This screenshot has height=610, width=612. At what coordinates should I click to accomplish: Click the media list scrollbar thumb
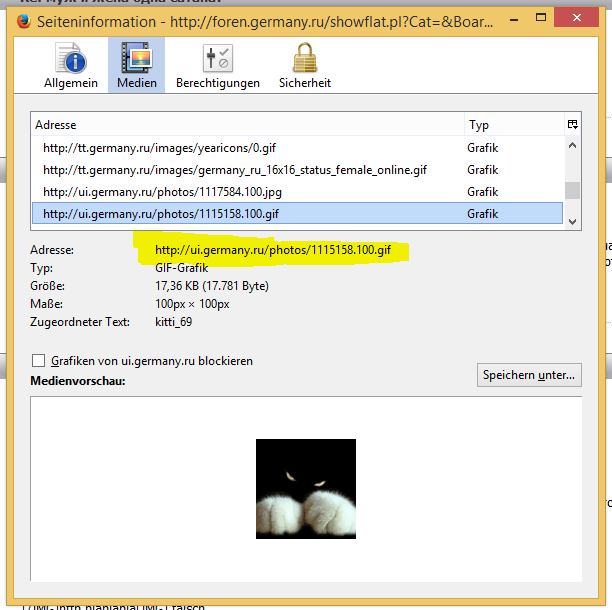572,192
